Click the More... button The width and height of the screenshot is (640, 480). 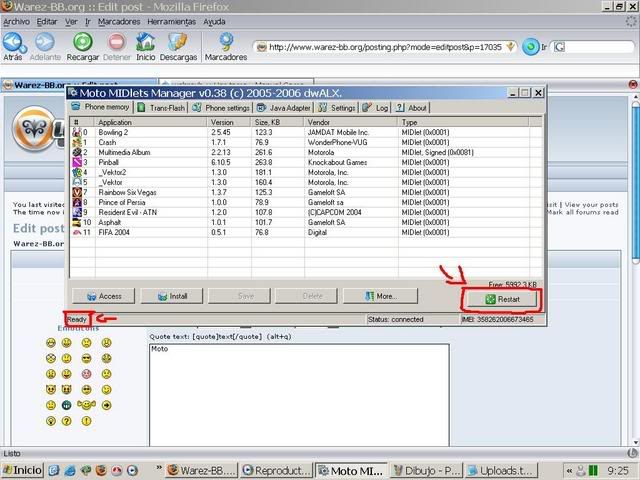point(380,296)
